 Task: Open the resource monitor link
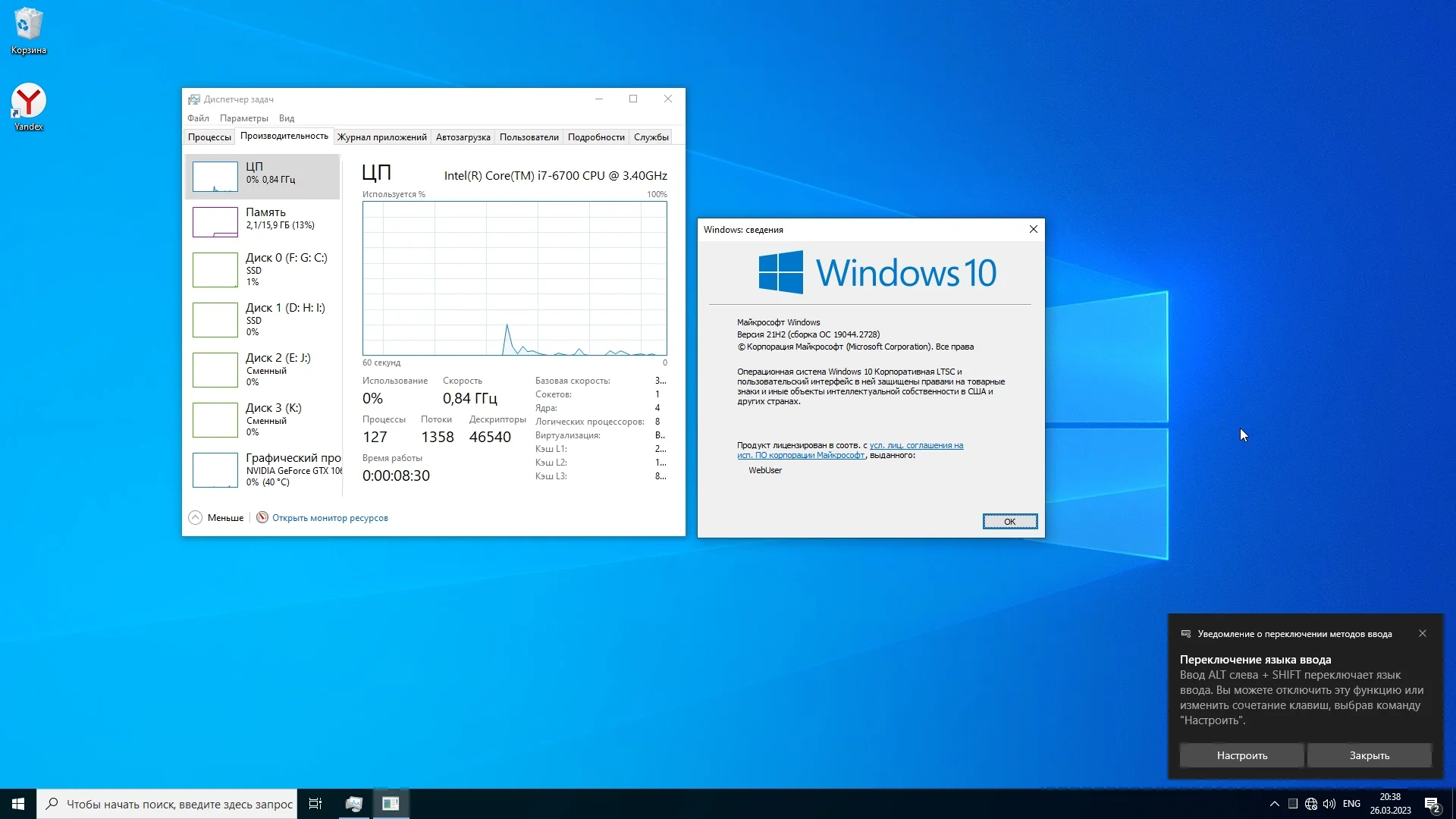pyautogui.click(x=329, y=518)
